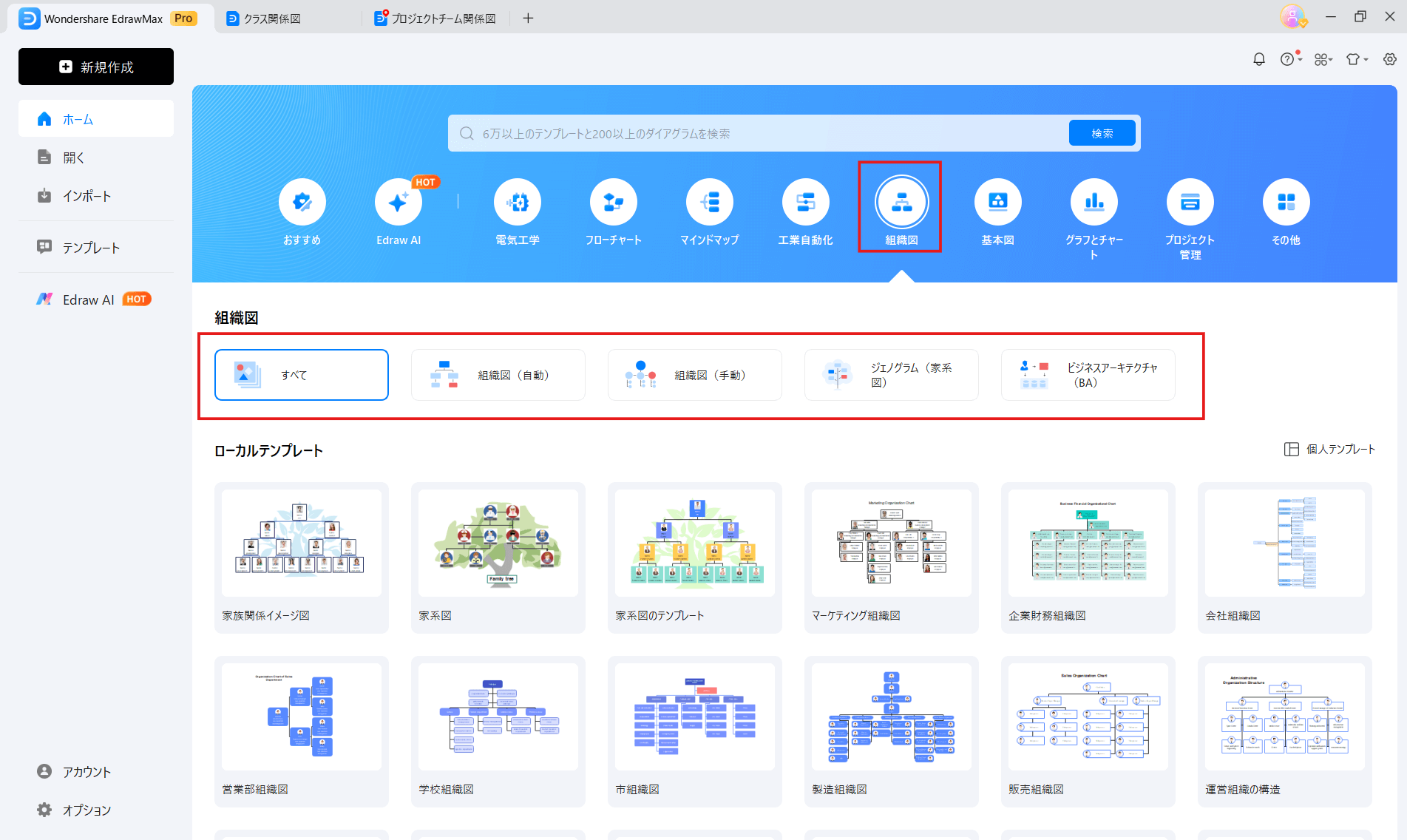Open アカウント settings in sidebar
The image size is (1407, 840).
96,771
